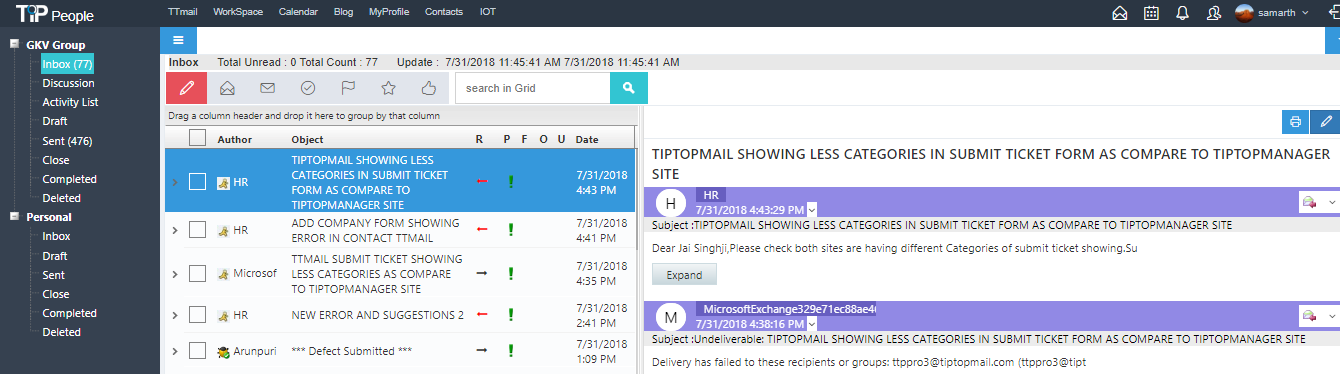Expand the NEW ERROR AND SUGGESTIONS 2 row
The image size is (1340, 374).
(x=175, y=315)
